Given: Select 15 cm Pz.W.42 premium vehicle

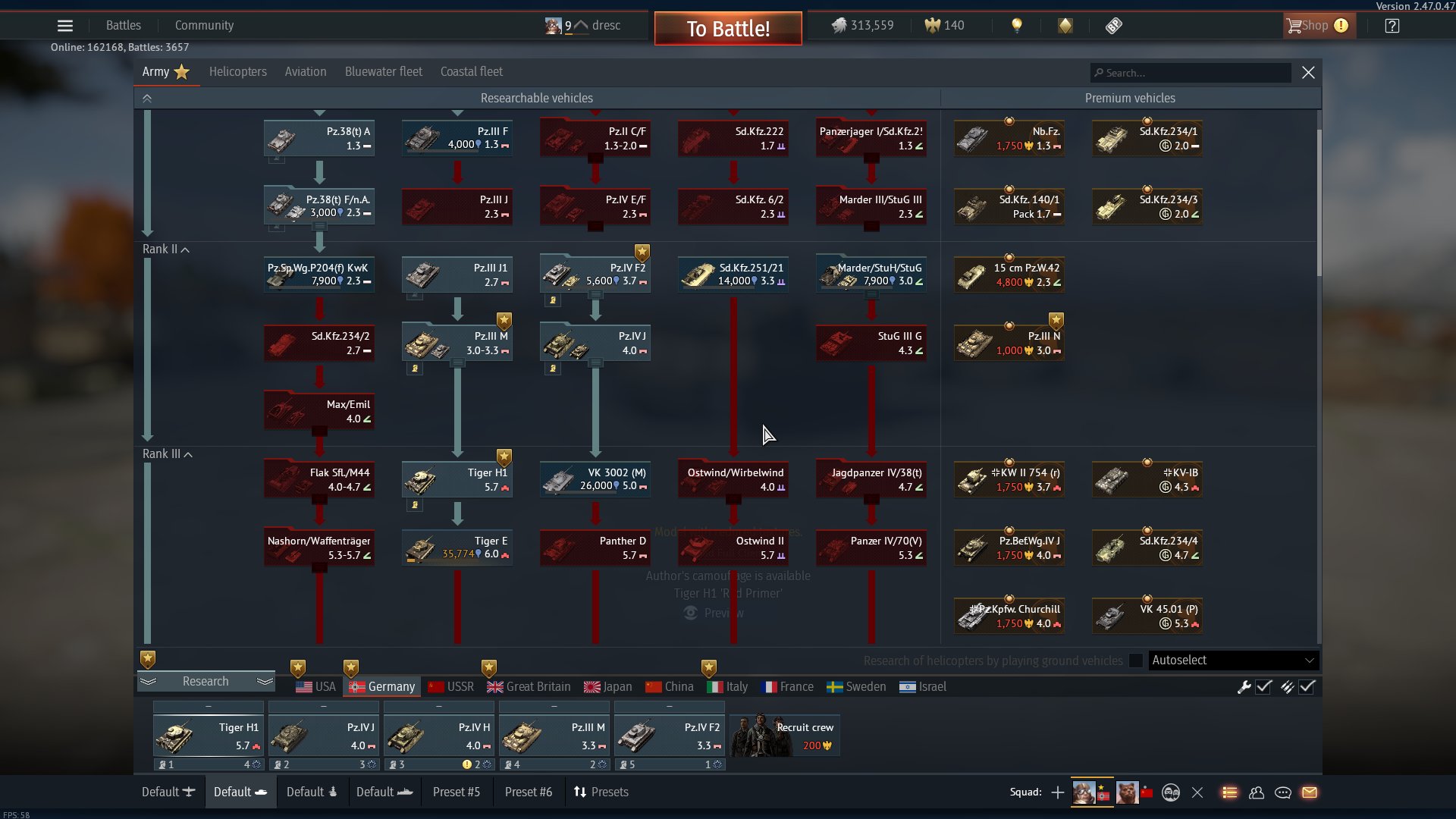Looking at the screenshot, I should 1009,275.
